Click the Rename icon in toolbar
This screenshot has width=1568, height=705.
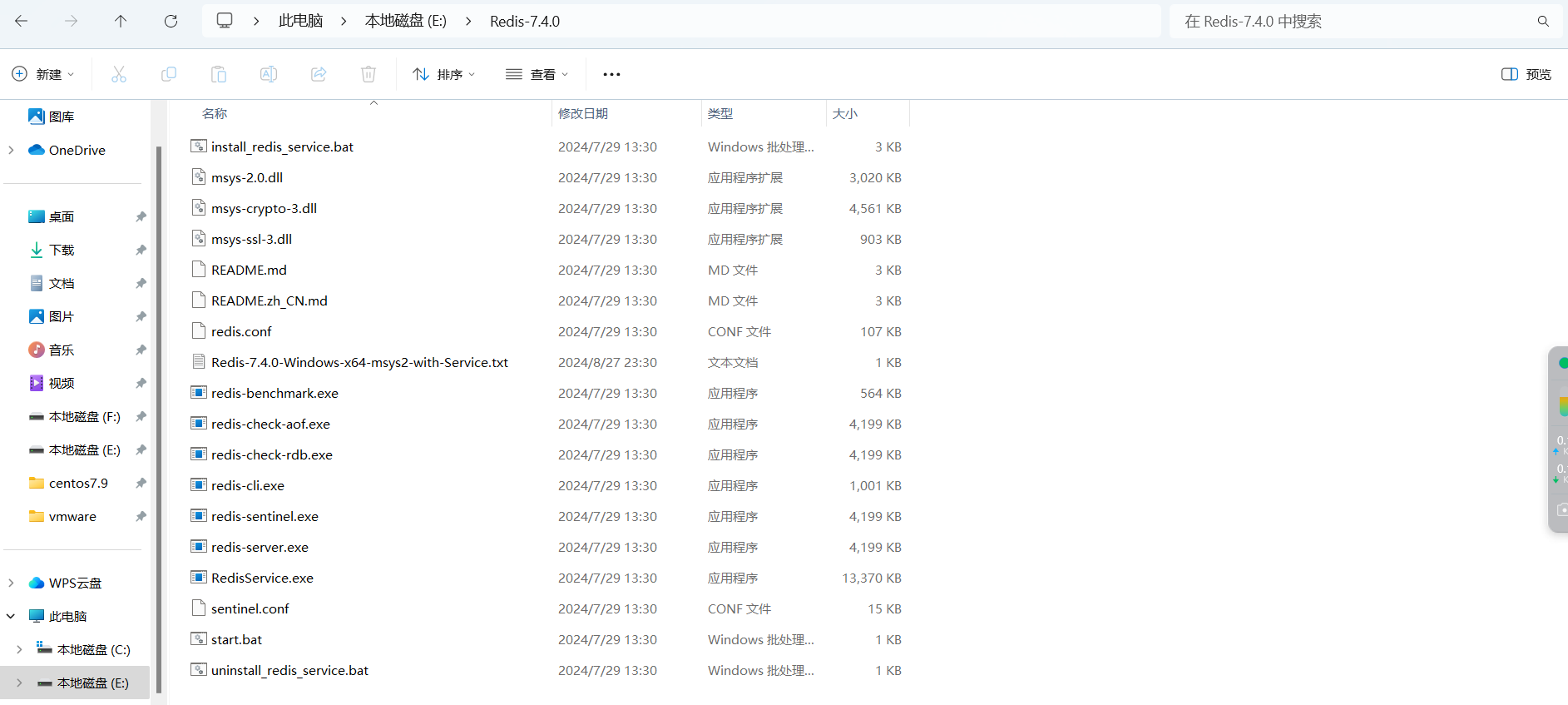tap(269, 74)
